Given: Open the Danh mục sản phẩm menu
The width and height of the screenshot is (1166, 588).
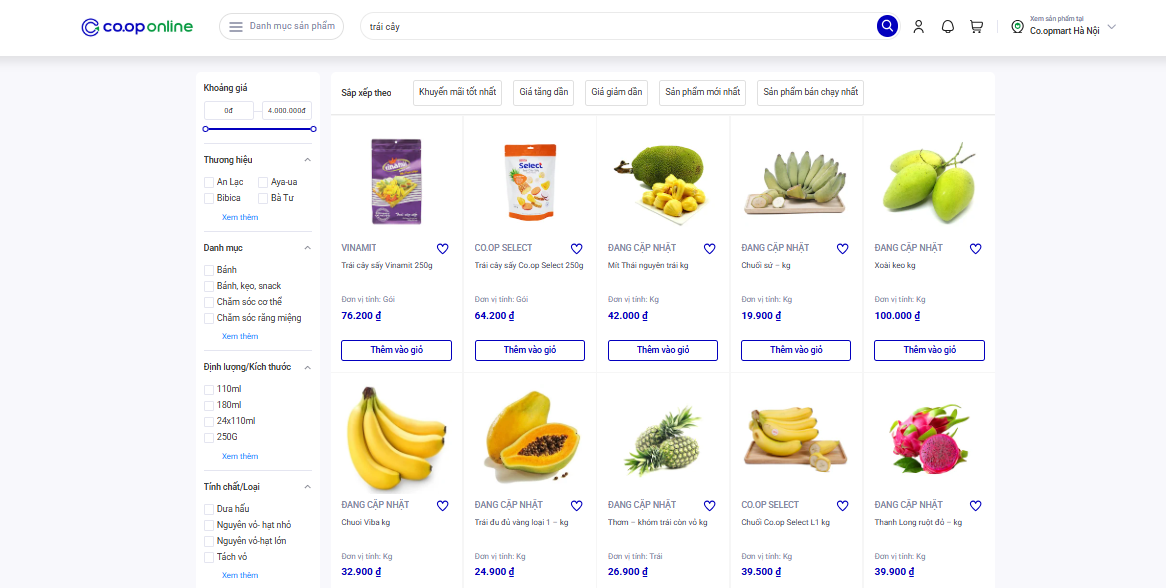Looking at the screenshot, I should pyautogui.click(x=281, y=27).
